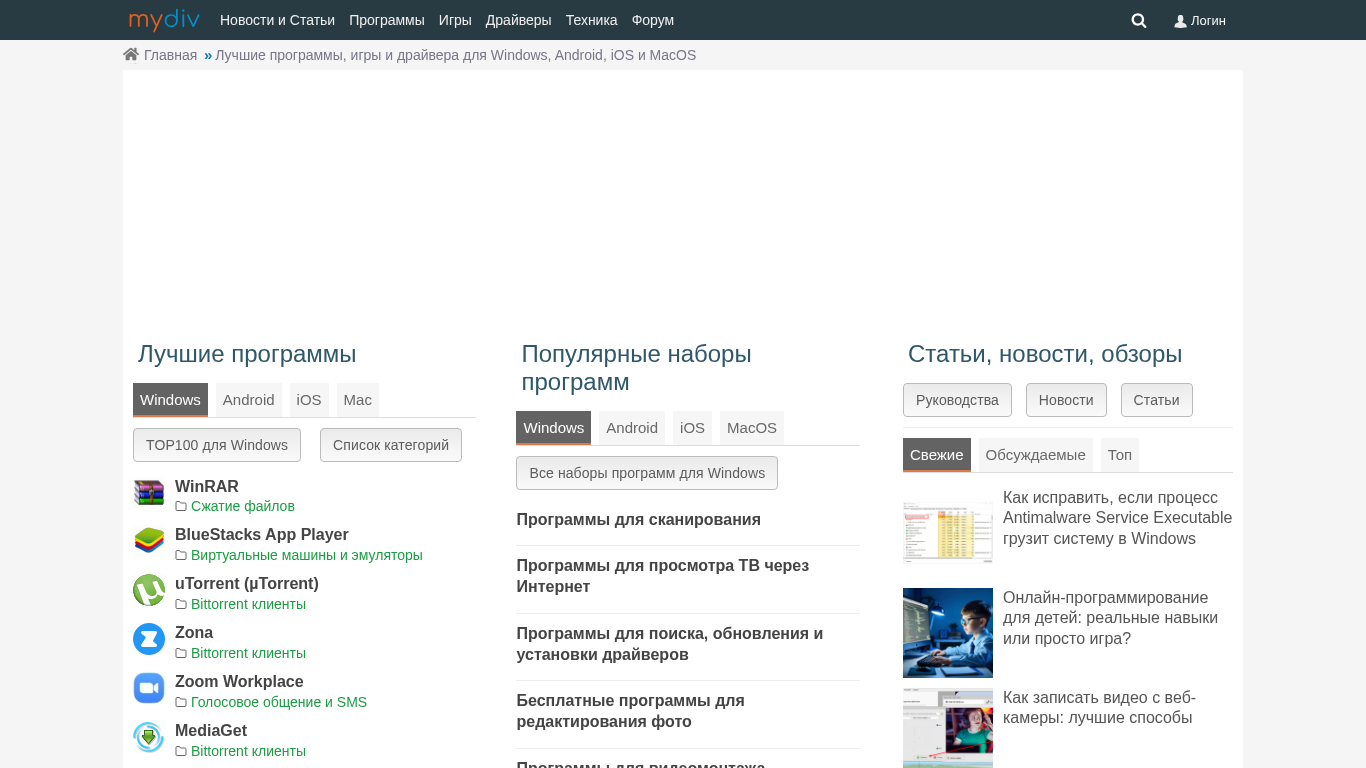
Task: Open Логин user account link
Action: 1200,20
